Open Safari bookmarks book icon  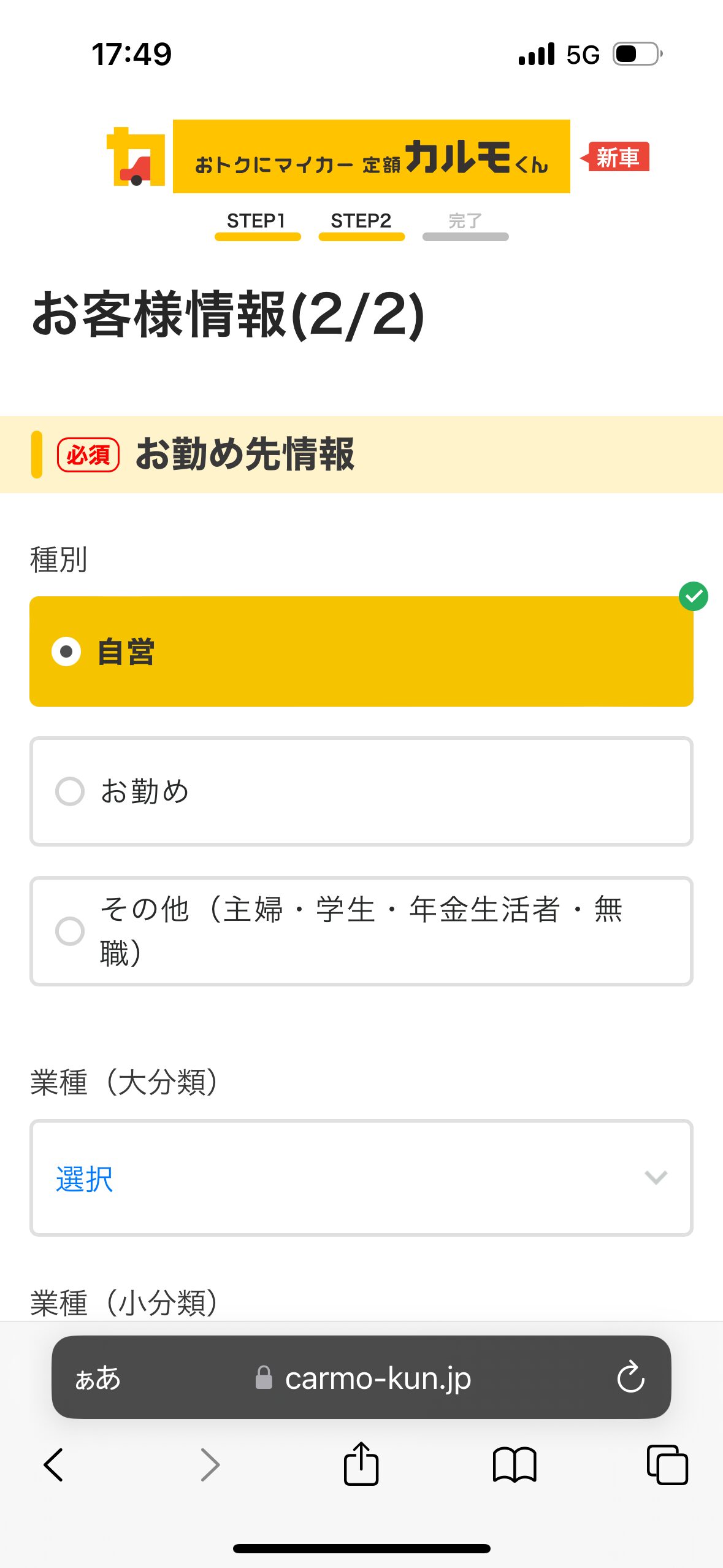point(515,1464)
